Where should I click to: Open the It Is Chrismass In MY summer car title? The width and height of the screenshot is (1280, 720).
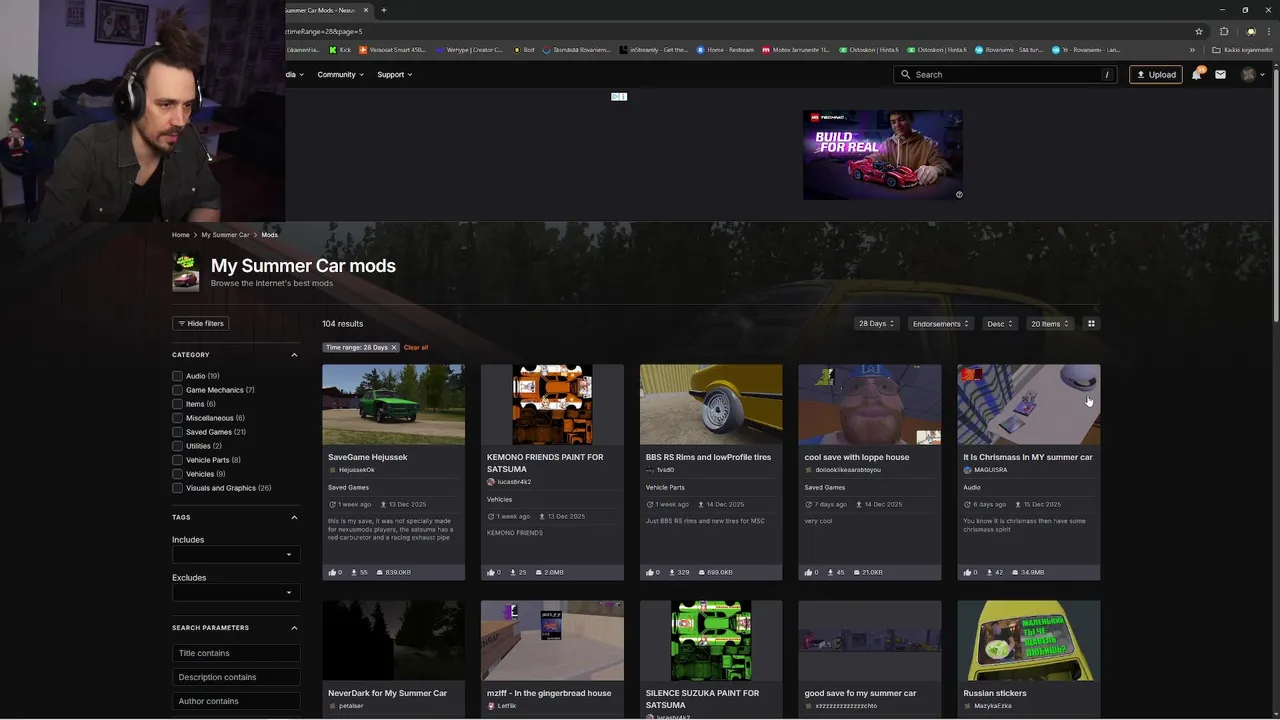1028,457
